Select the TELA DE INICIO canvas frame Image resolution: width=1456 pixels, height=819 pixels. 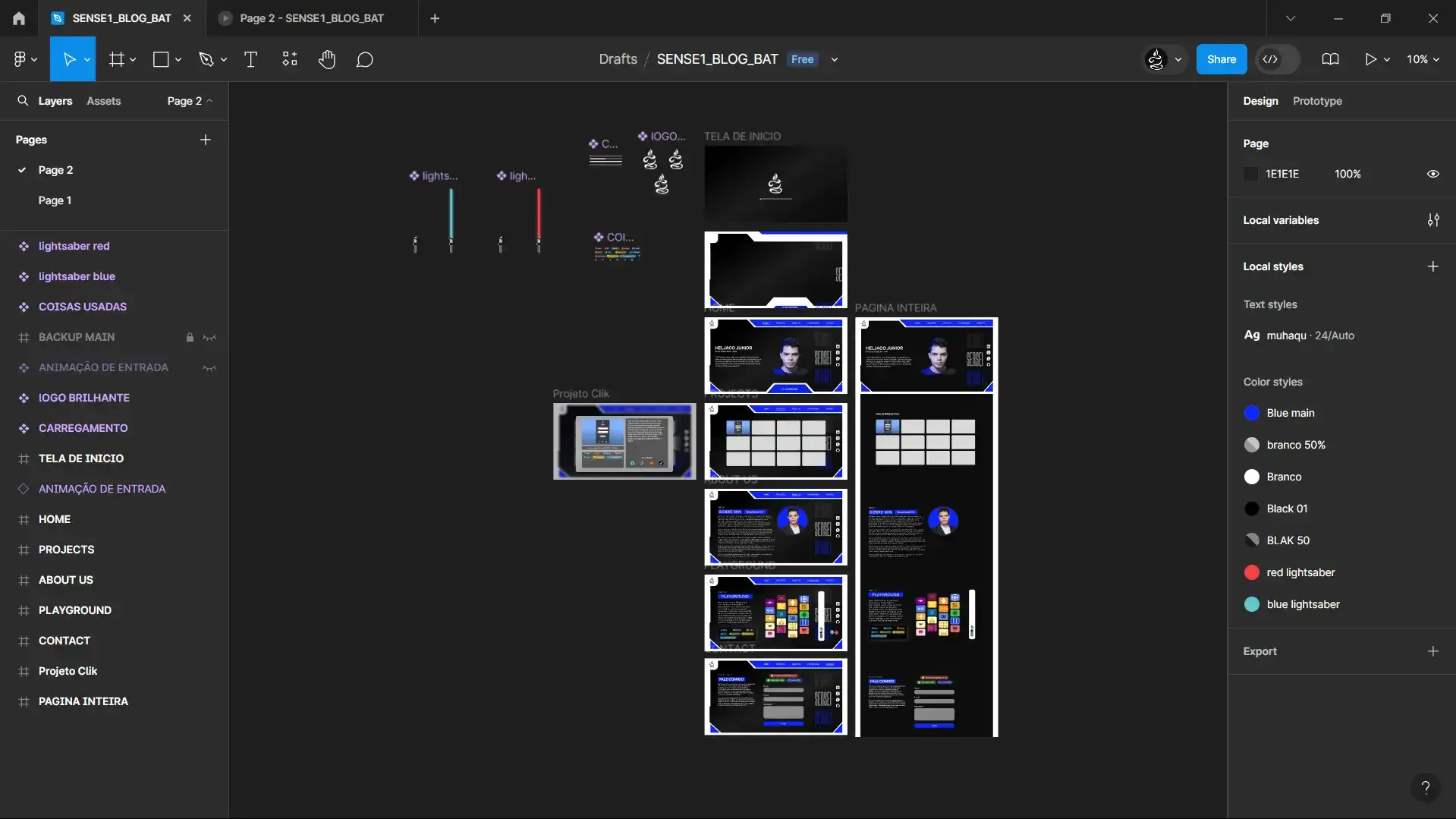coord(775,184)
